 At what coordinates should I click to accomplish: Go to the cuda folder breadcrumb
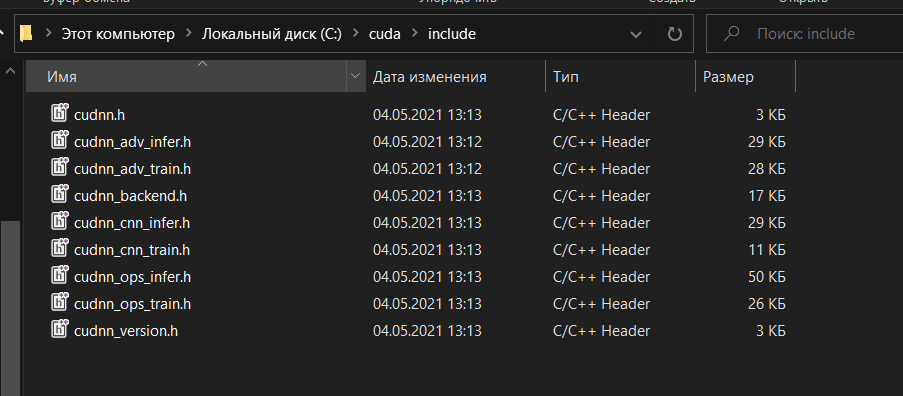385,34
